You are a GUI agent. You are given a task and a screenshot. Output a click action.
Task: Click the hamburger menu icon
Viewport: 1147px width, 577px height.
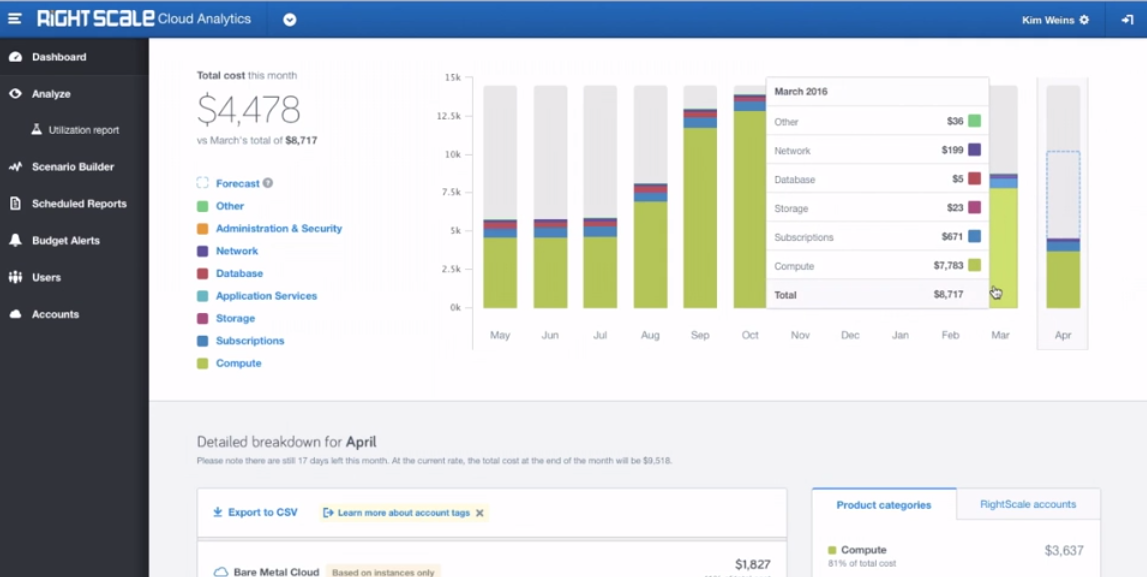pos(15,19)
